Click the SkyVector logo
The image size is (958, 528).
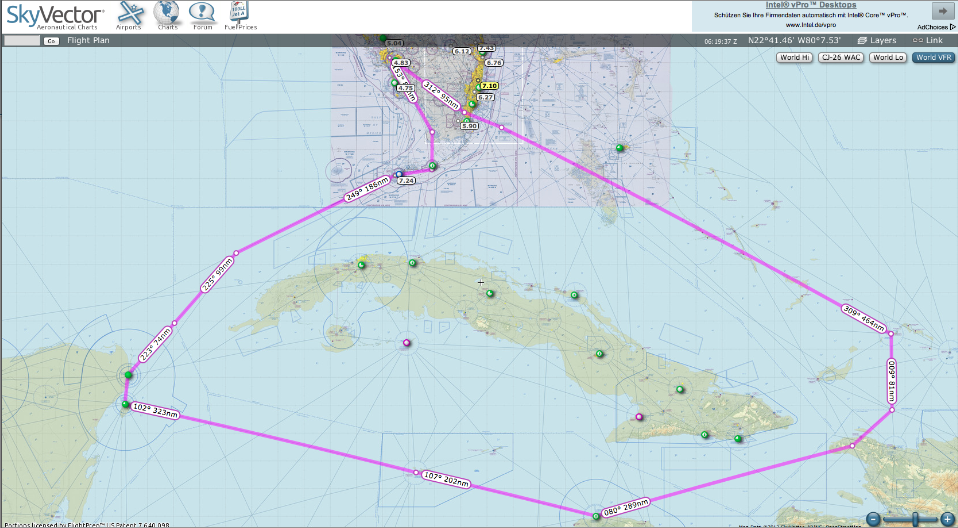[x=54, y=15]
